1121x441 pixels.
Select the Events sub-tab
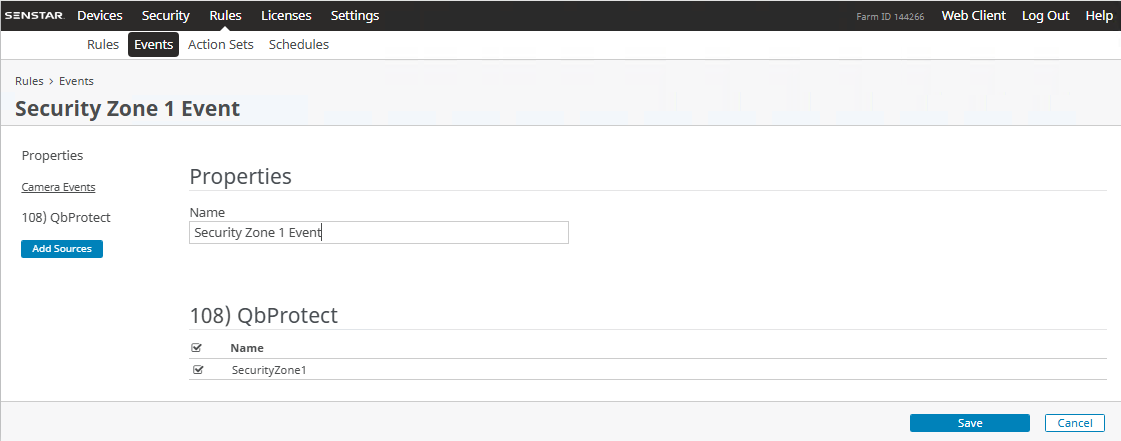[153, 45]
